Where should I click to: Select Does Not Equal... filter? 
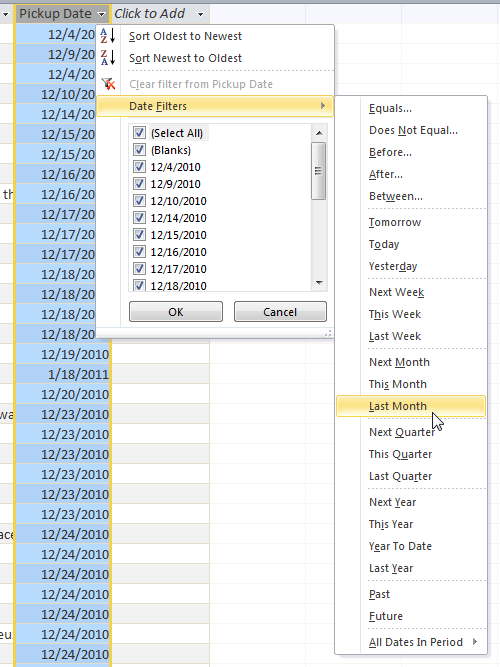coord(413,130)
